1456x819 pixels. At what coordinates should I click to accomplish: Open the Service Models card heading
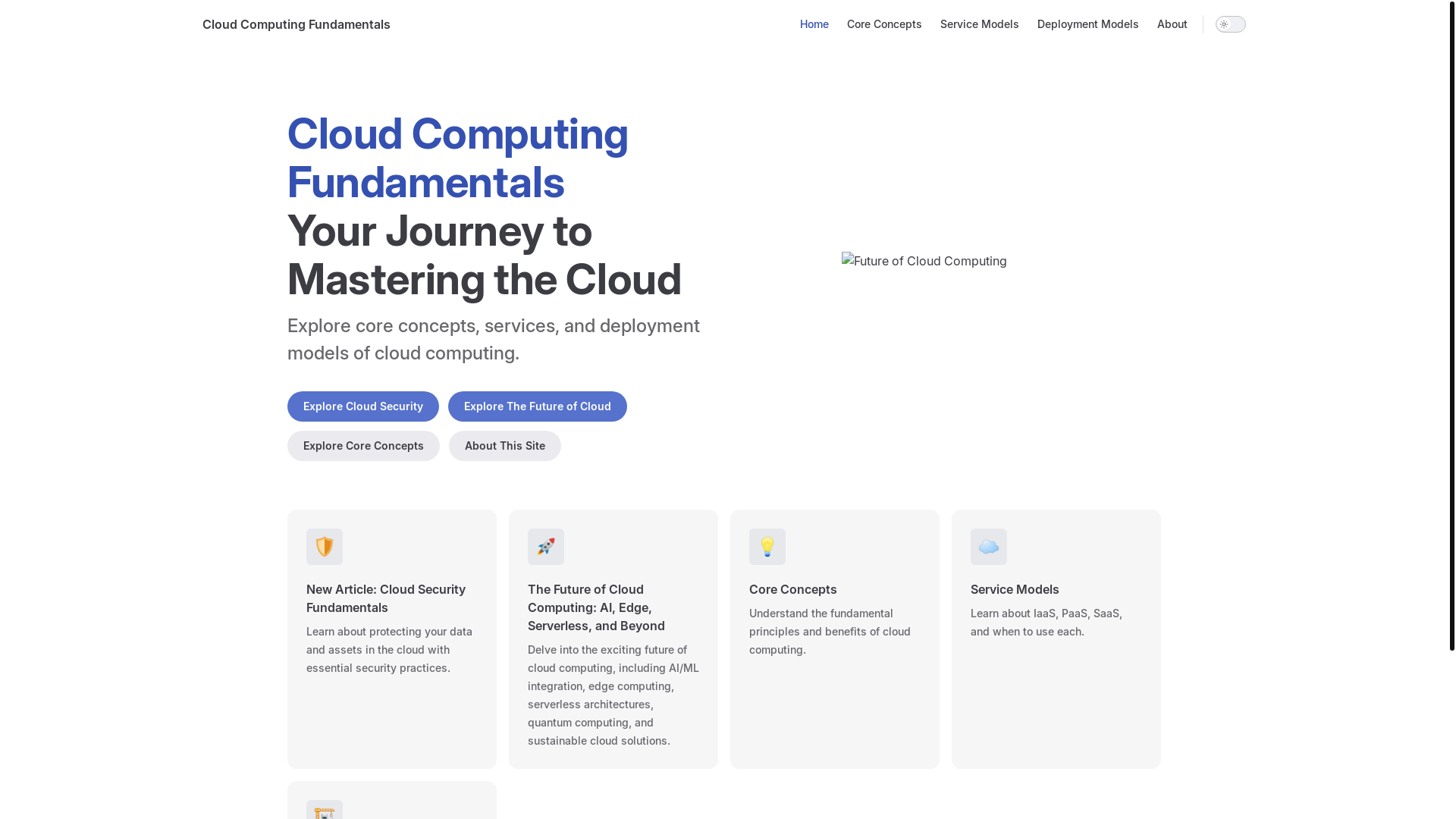pos(1015,589)
